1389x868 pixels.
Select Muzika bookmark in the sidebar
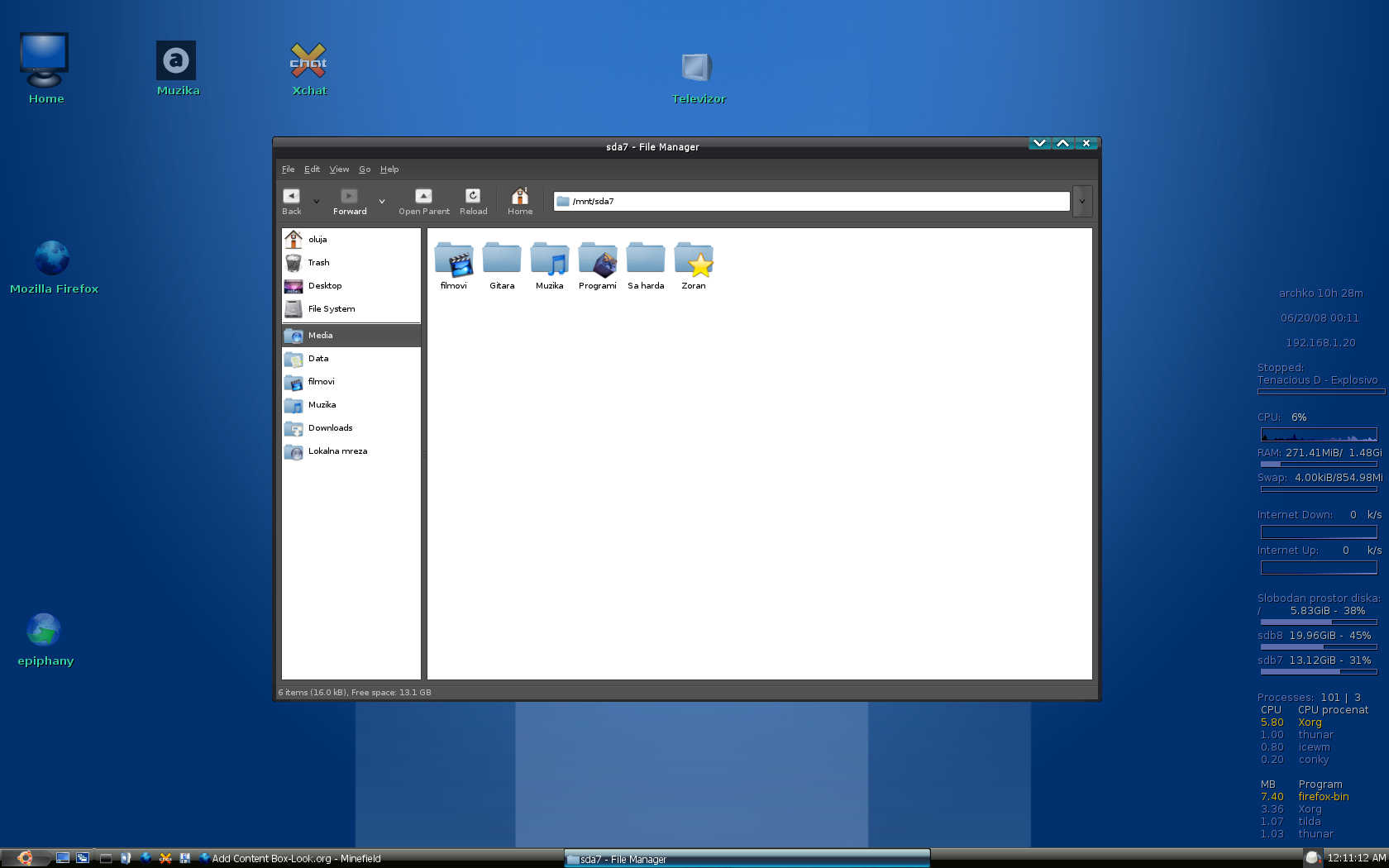click(x=351, y=405)
